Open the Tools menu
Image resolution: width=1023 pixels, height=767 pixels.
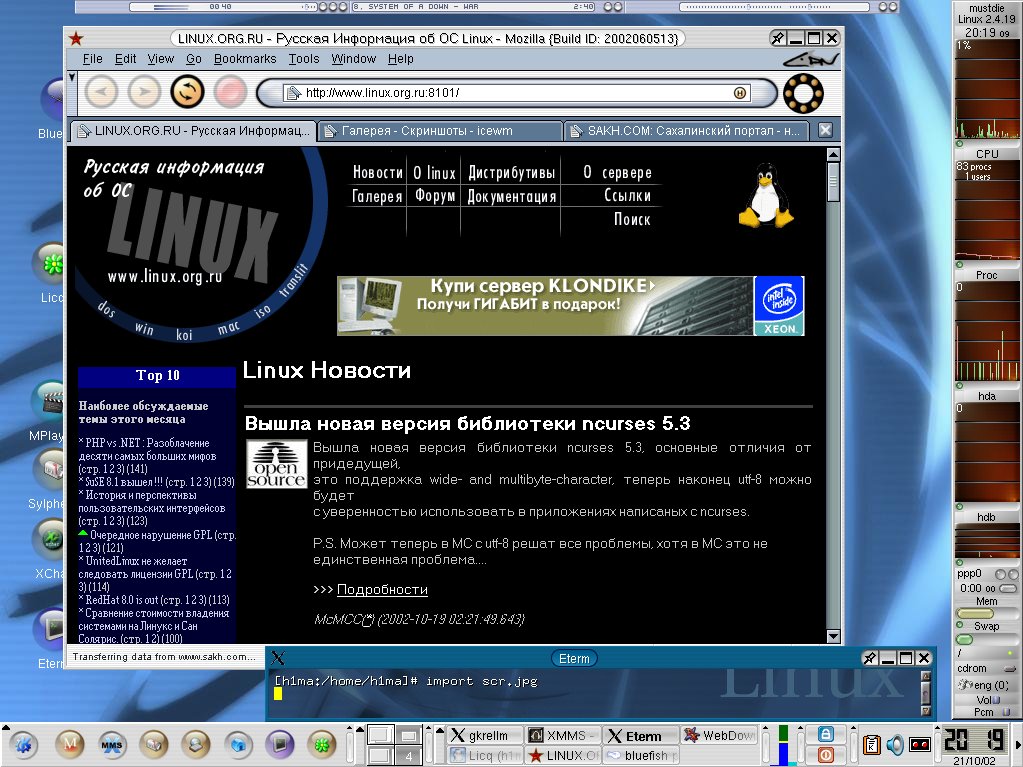(x=304, y=59)
